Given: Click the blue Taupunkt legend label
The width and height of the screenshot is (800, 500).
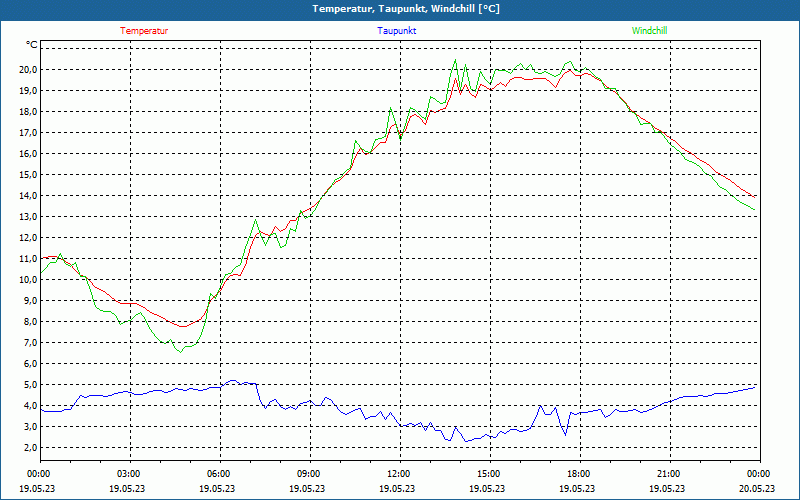Looking at the screenshot, I should pos(396,31).
